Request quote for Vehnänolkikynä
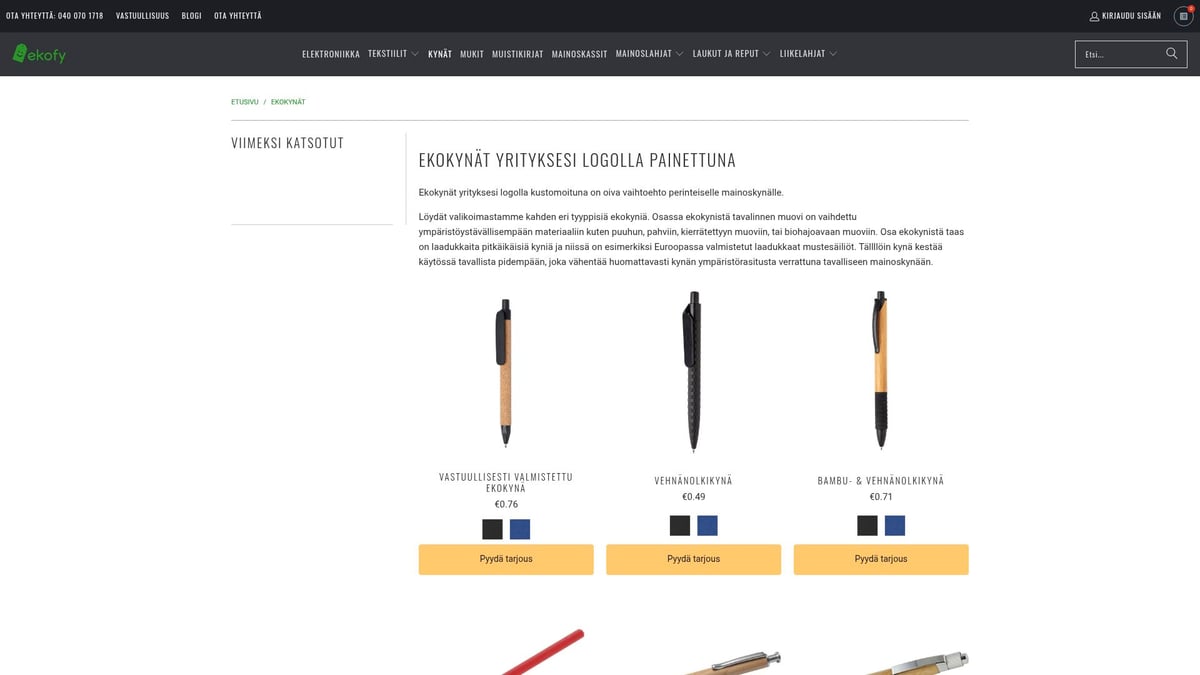This screenshot has height=675, width=1200. 694,559
